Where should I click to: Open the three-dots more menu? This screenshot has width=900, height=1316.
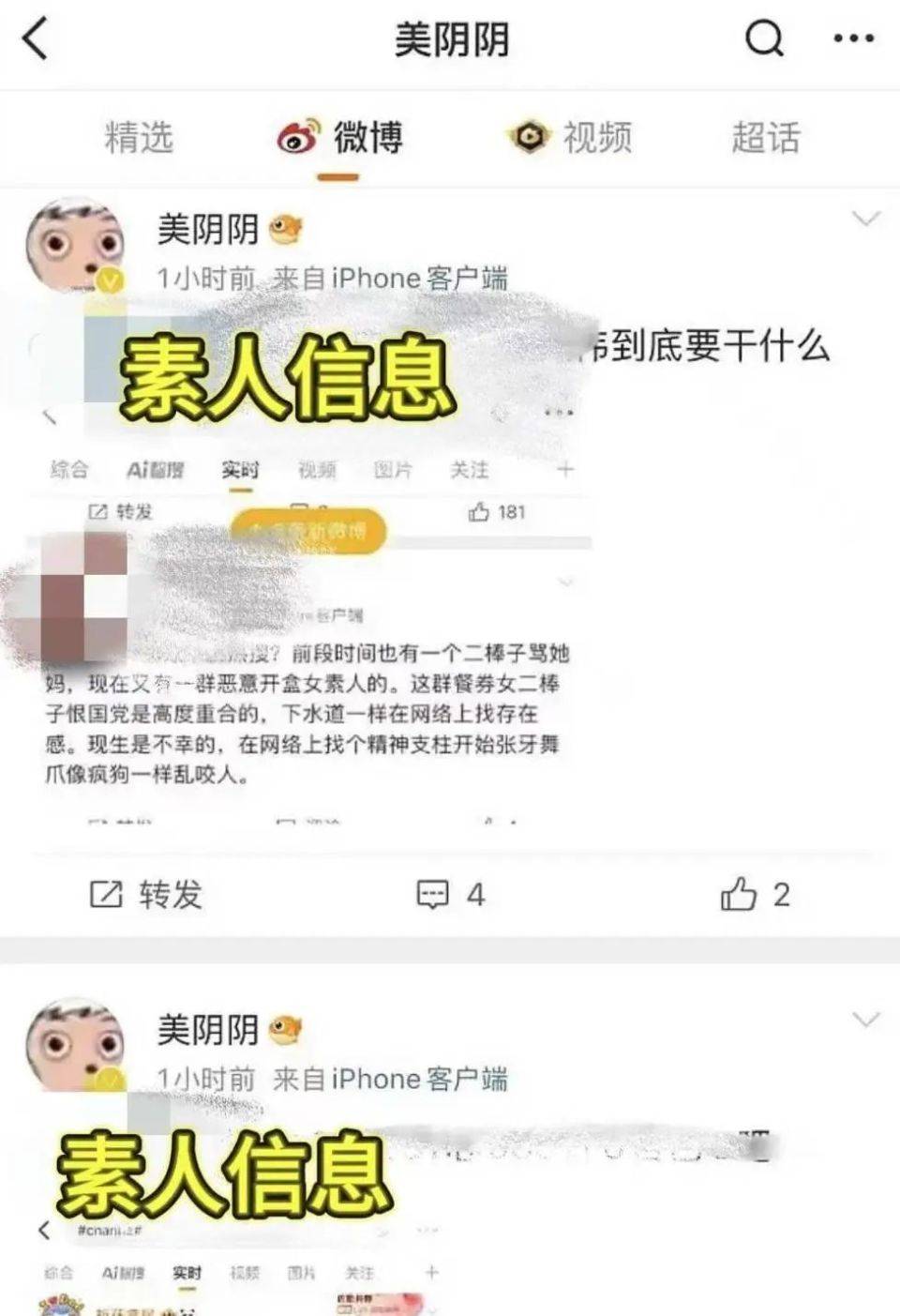point(853,39)
